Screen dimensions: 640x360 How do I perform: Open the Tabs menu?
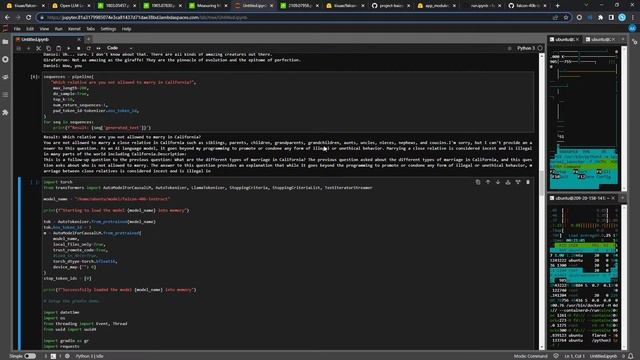point(91,29)
